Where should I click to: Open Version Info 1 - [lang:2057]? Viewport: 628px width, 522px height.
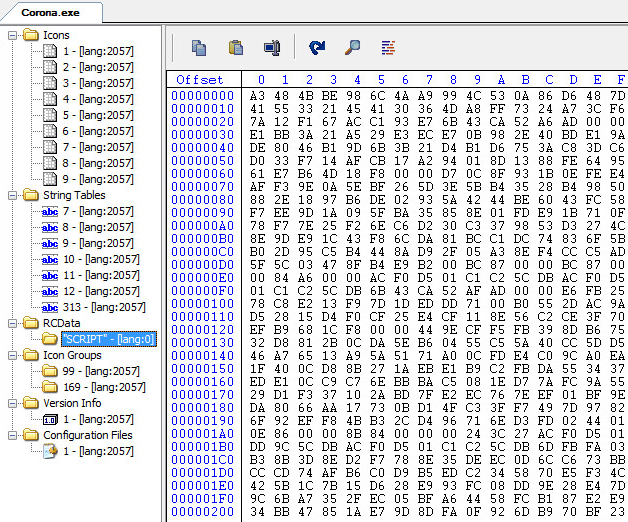point(98,419)
